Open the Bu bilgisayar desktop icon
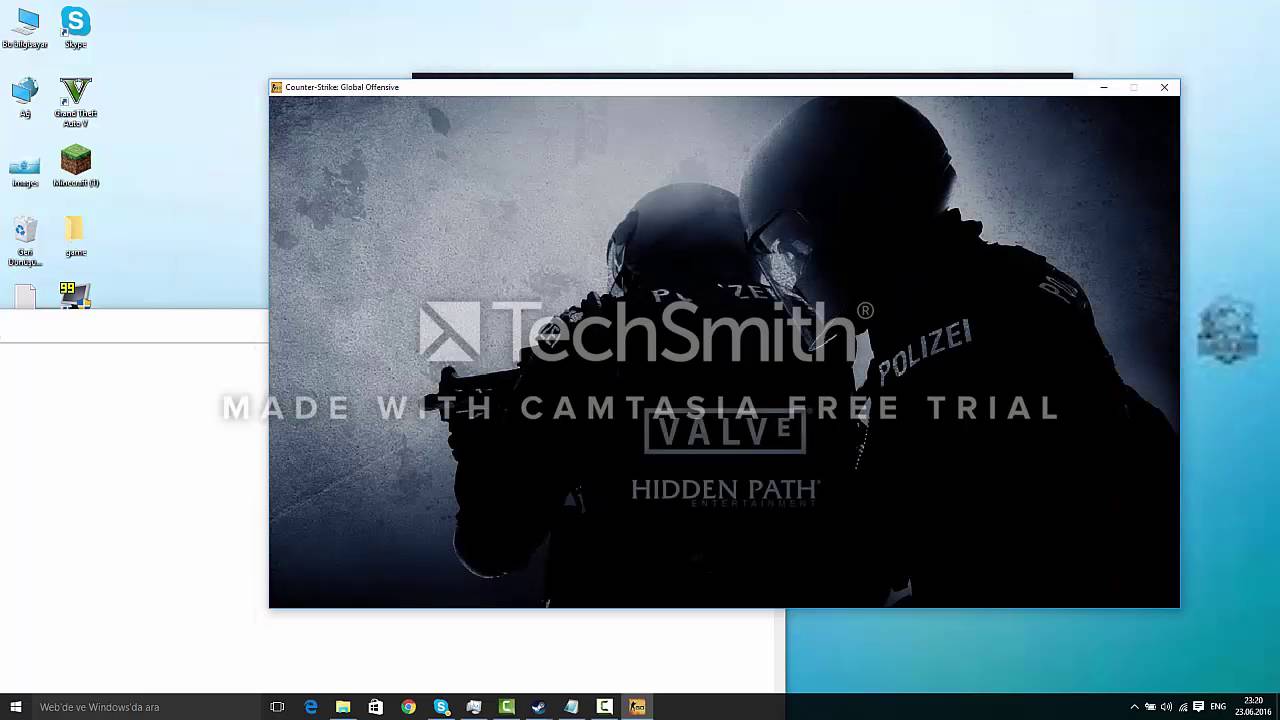1280x720 pixels. [26, 29]
